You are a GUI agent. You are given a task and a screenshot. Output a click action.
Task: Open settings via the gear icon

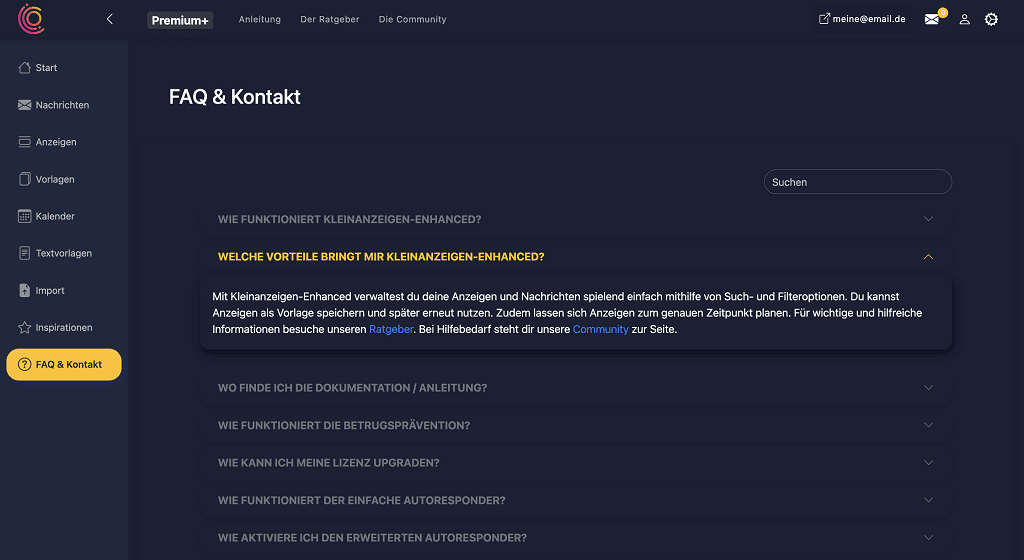click(991, 20)
